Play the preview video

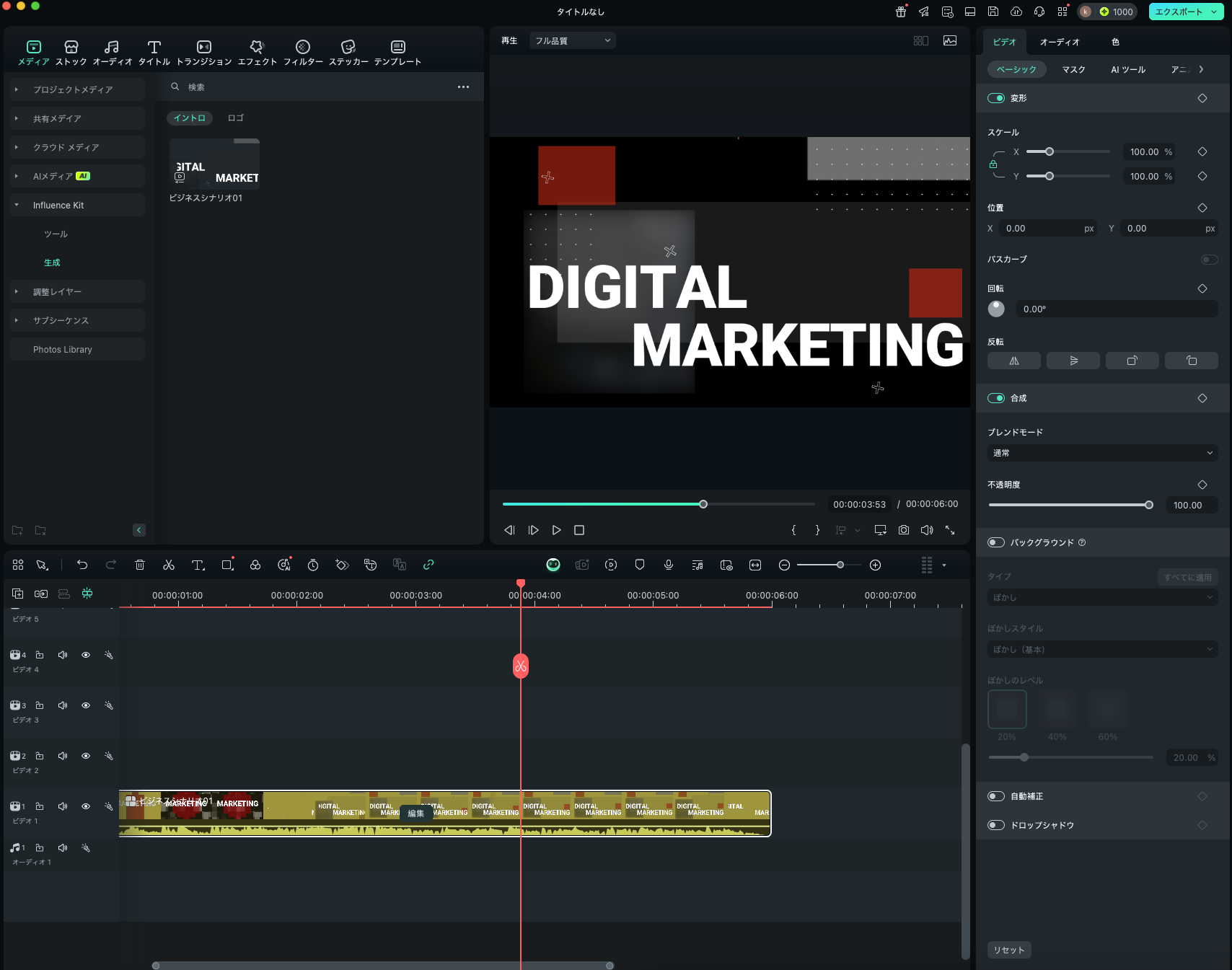[556, 530]
